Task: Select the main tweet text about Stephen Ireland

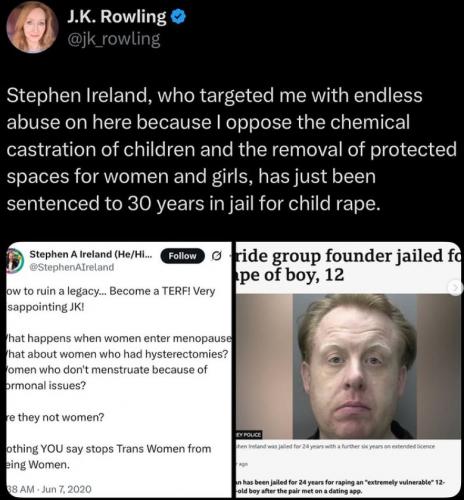Action: point(232,149)
